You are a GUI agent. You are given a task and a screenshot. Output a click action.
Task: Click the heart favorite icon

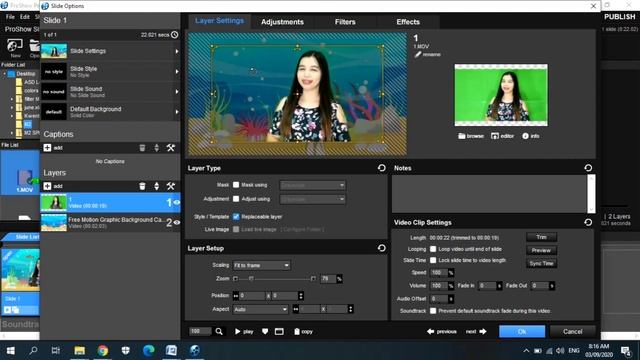pyautogui.click(x=265, y=331)
